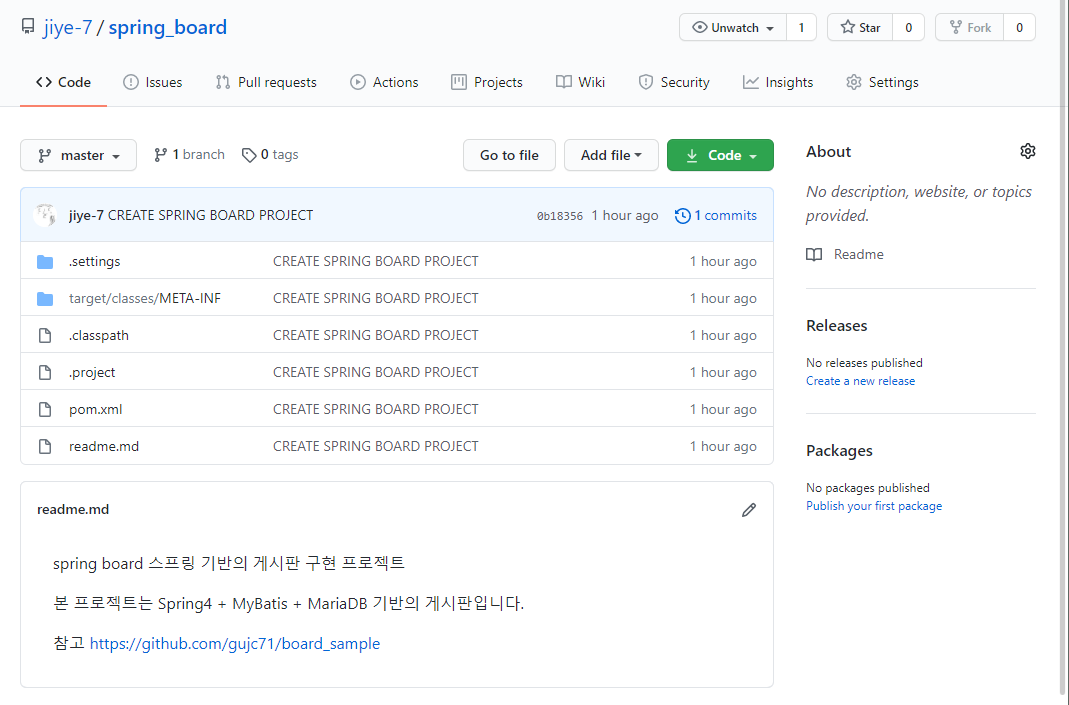Image resolution: width=1069 pixels, height=705 pixels.
Task: Click the folder icon for .settings
Action: tap(45, 262)
